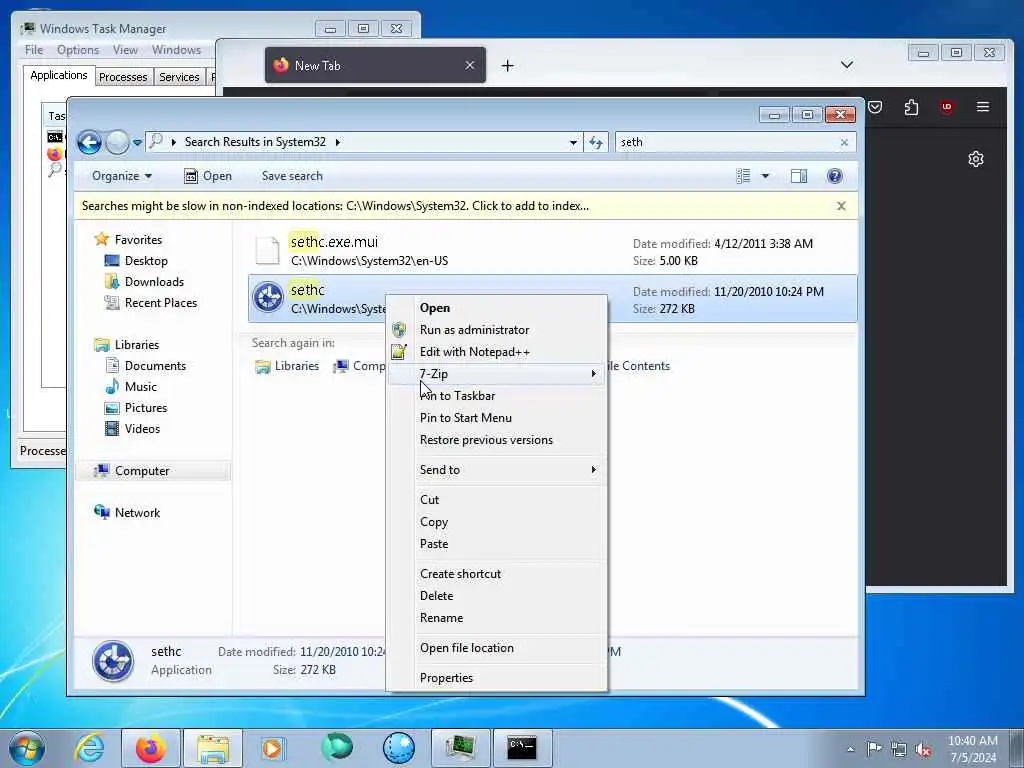Viewport: 1024px width, 768px height.
Task: Click the Open toolbar button in Explorer
Action: [208, 176]
